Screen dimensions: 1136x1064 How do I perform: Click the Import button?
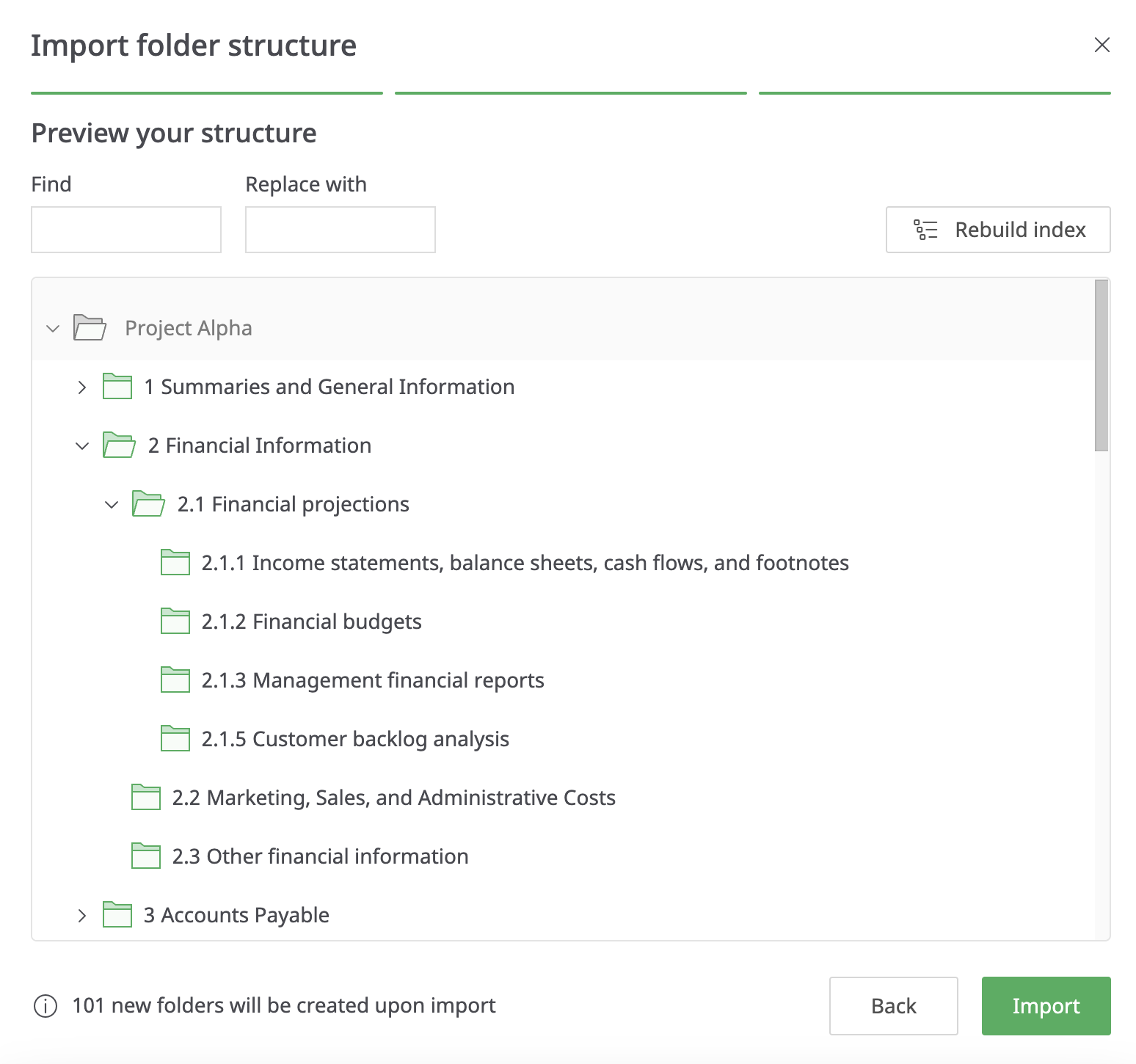pos(1046,1006)
